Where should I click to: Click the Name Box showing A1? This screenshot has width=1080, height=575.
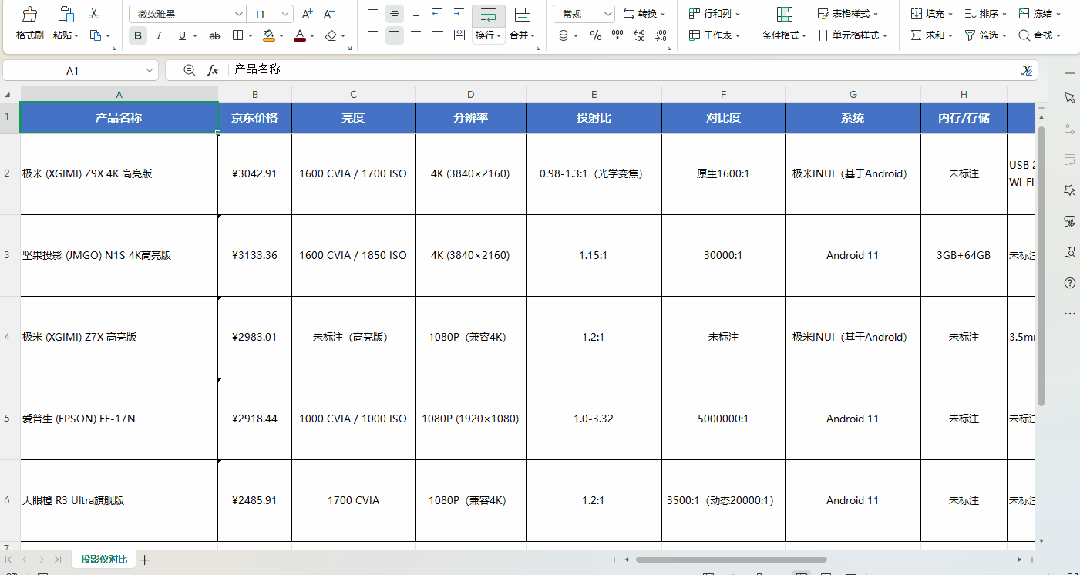81,70
